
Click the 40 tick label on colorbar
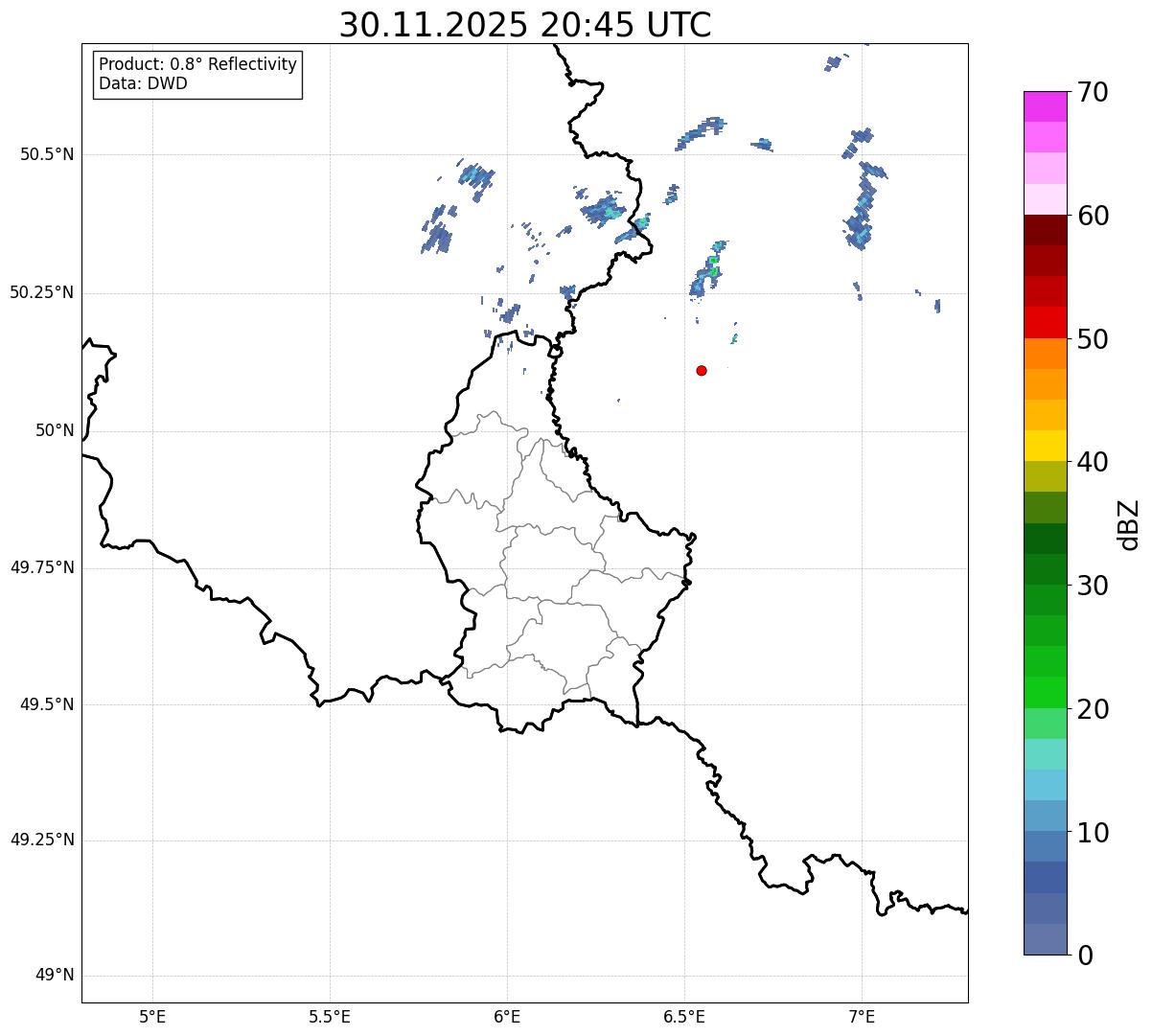tap(1093, 462)
